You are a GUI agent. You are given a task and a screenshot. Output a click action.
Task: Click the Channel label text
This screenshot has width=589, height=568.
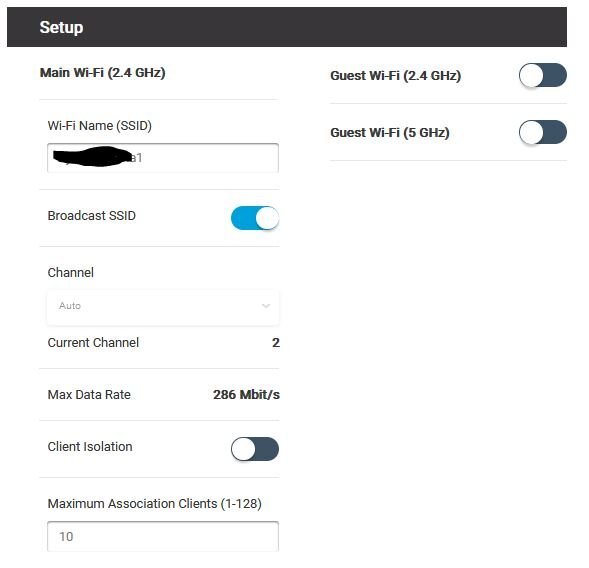coord(71,273)
